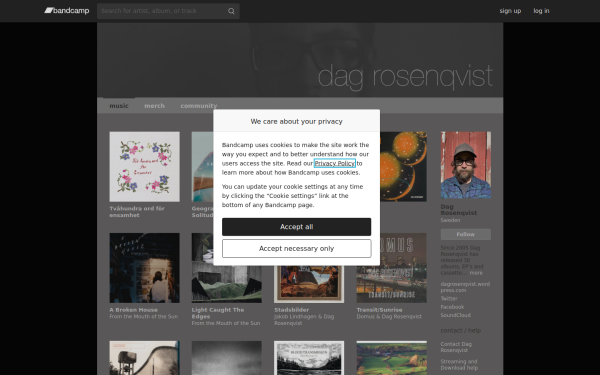
Task: Open the log in link
Action: coord(541,11)
